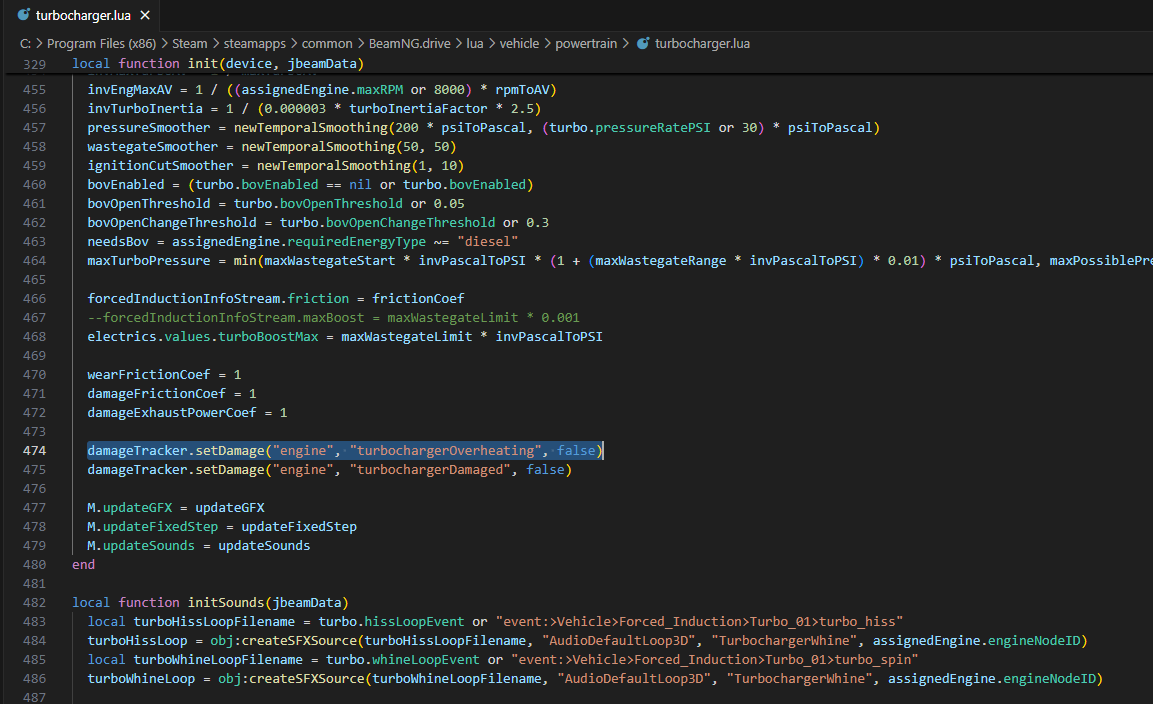Place cursor on 'invEngMaxAV' variable

click(x=129, y=89)
